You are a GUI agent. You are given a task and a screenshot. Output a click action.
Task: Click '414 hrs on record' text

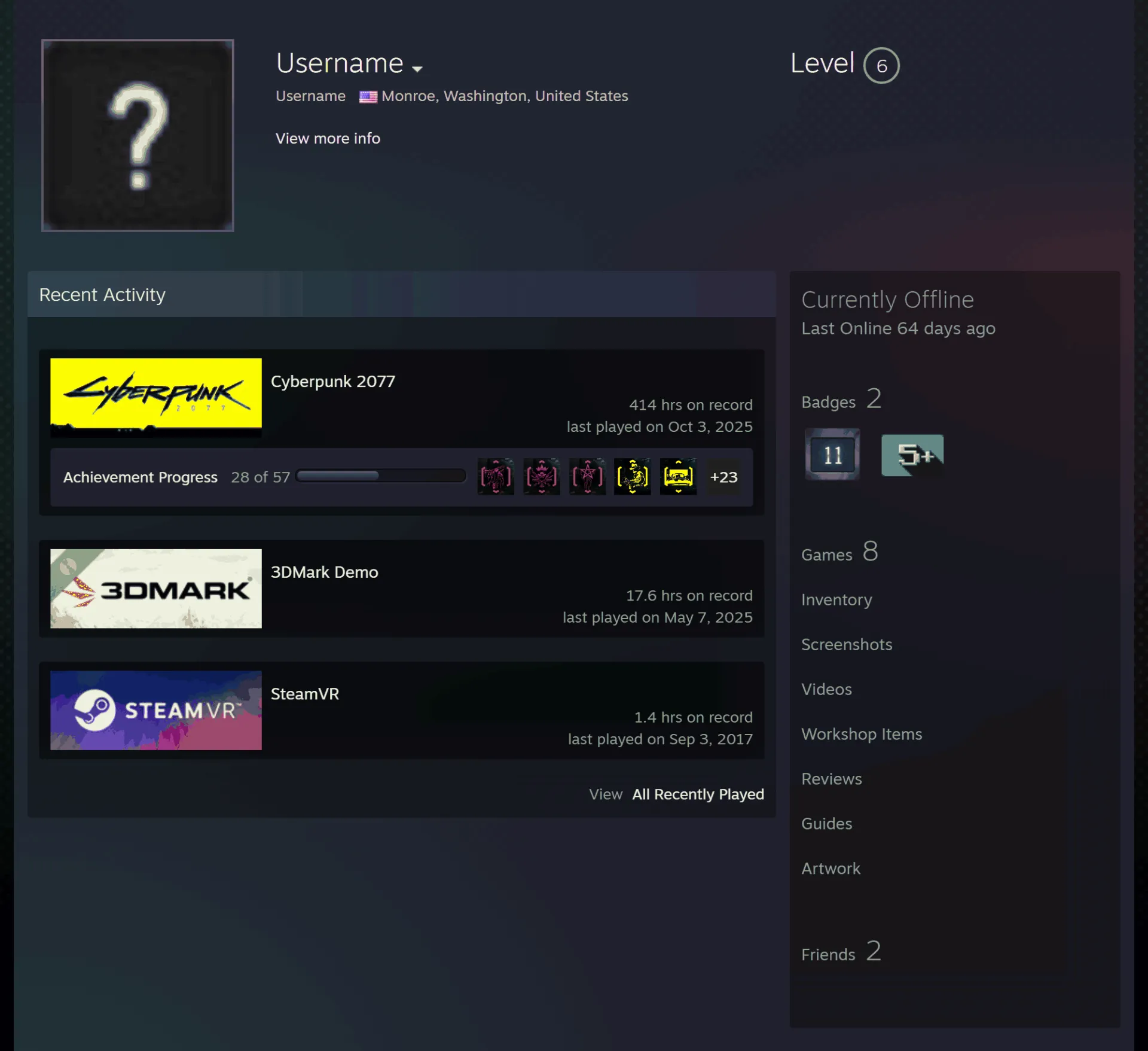pyautogui.click(x=691, y=405)
